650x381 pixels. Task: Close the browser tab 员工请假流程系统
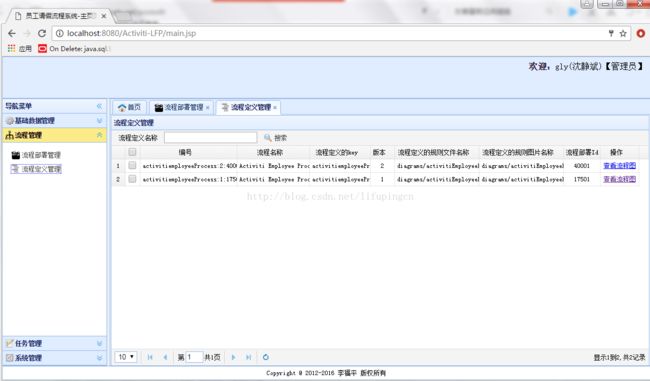(104, 16)
